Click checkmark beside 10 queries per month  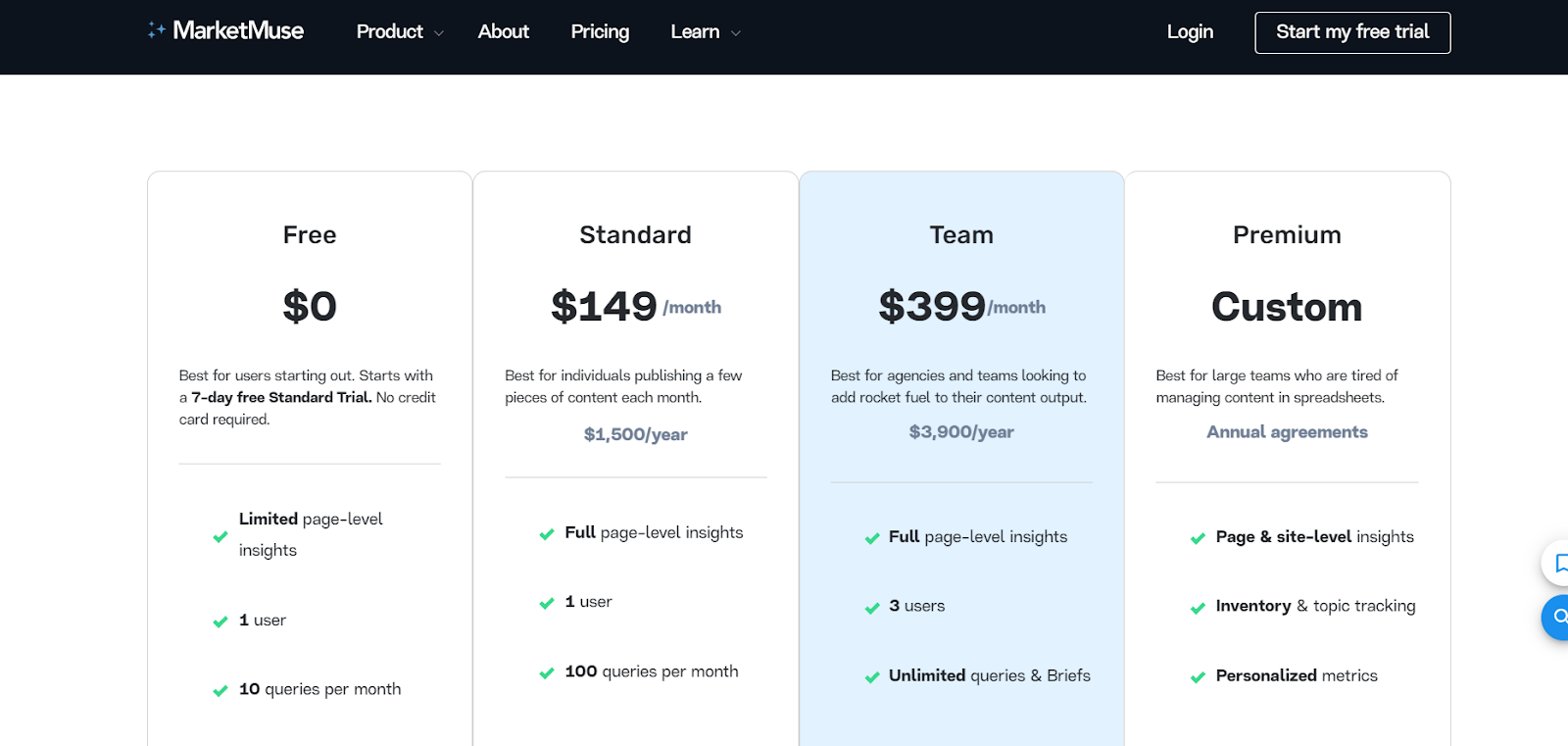click(220, 691)
